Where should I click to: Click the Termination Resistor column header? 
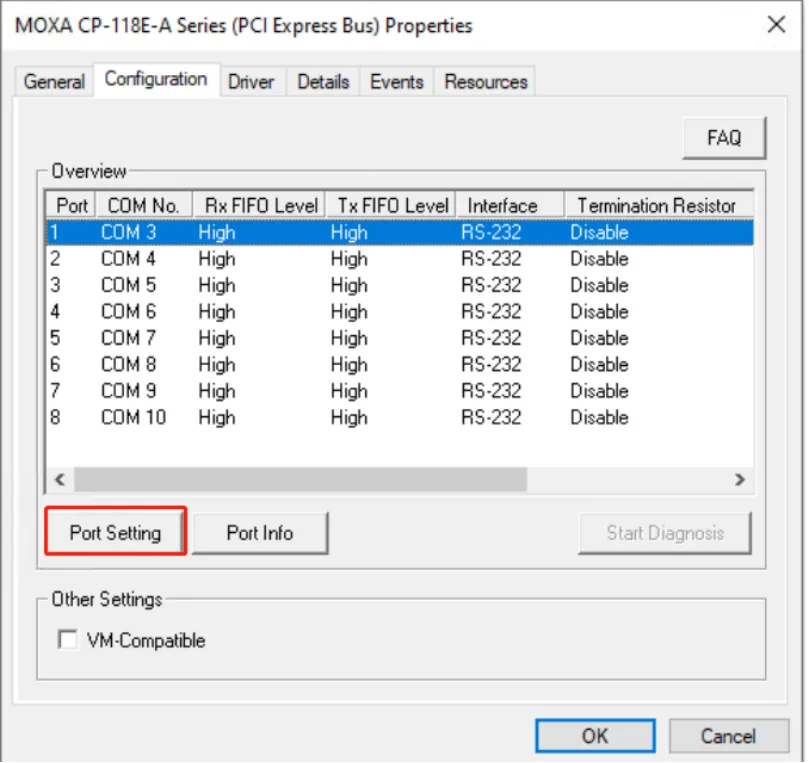pos(656,206)
